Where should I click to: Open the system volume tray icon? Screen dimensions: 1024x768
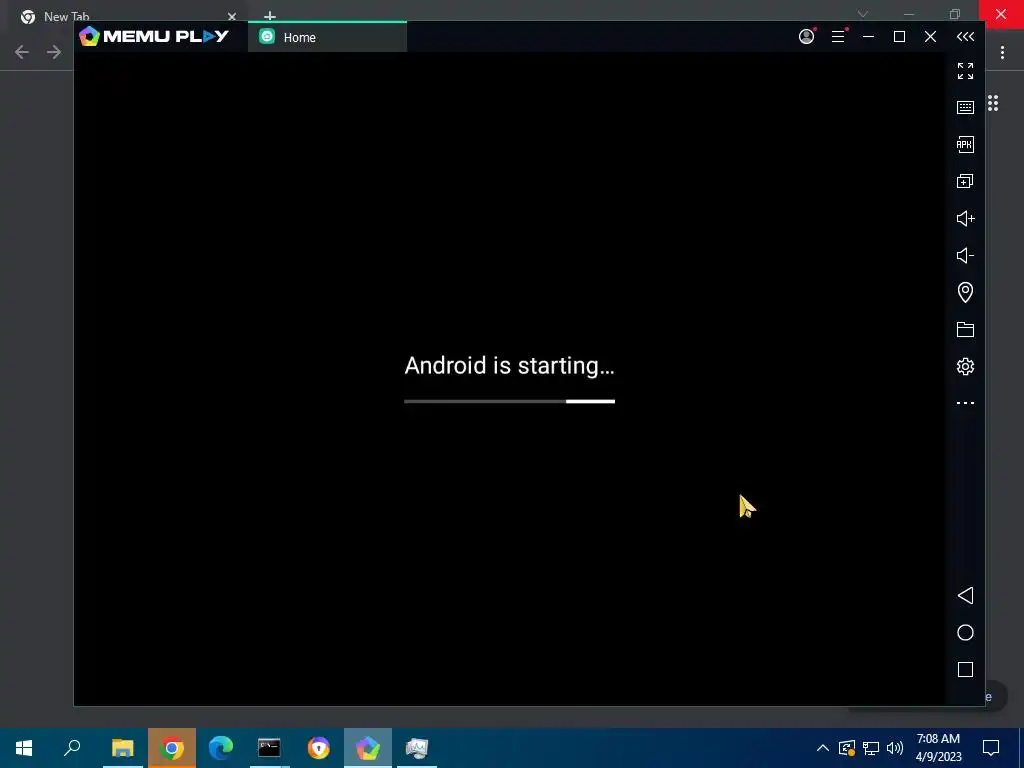click(x=895, y=748)
